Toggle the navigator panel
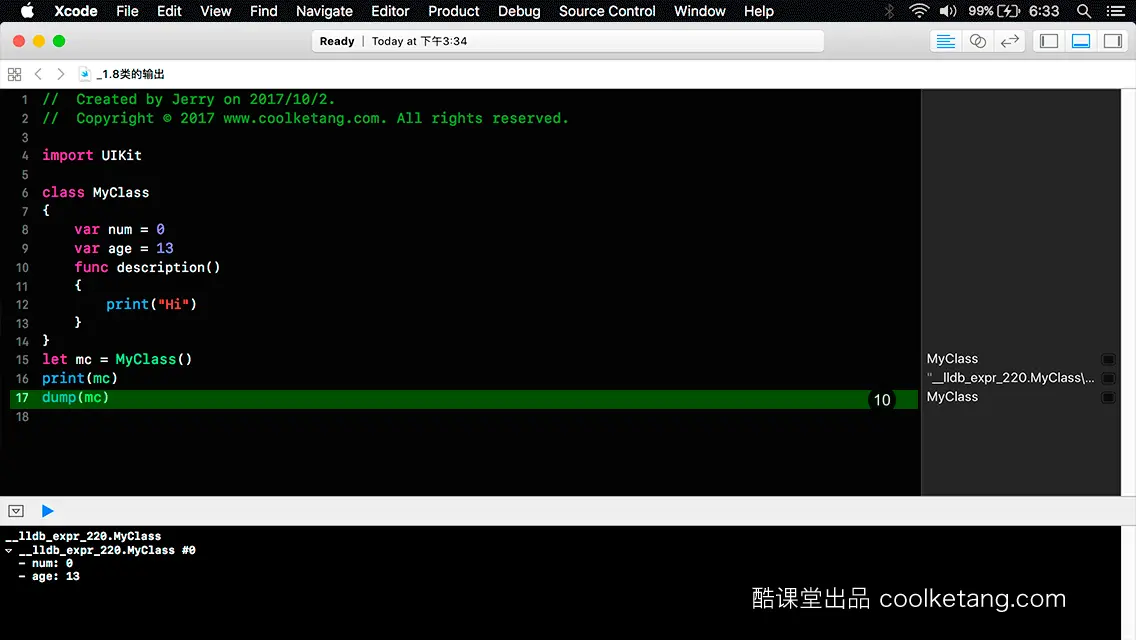 point(1049,41)
